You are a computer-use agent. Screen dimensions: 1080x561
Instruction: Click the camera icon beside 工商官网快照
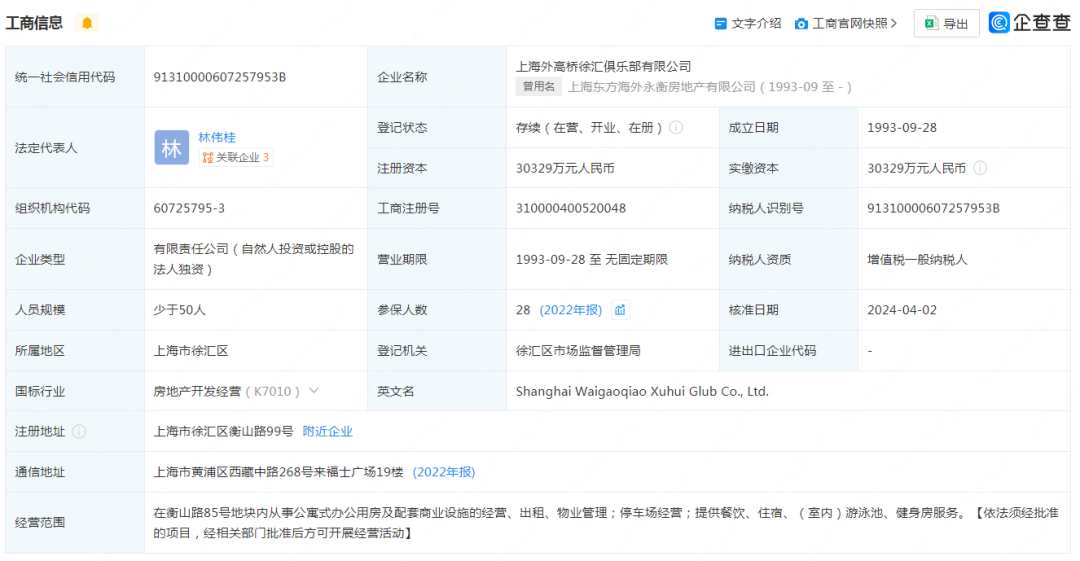(801, 23)
